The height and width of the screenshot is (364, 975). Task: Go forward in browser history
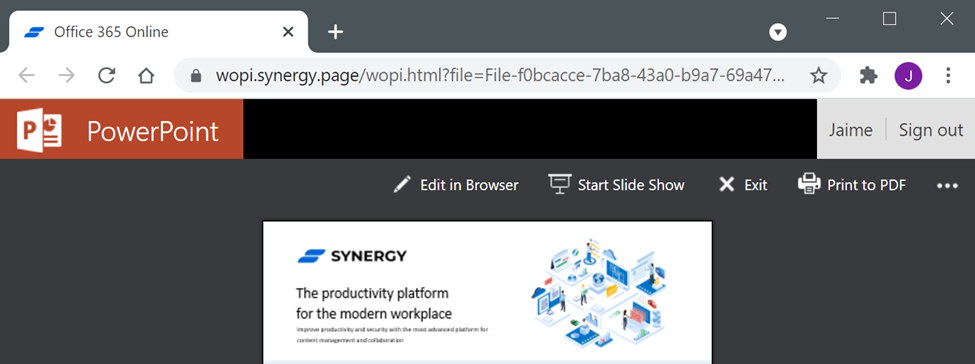[67, 76]
